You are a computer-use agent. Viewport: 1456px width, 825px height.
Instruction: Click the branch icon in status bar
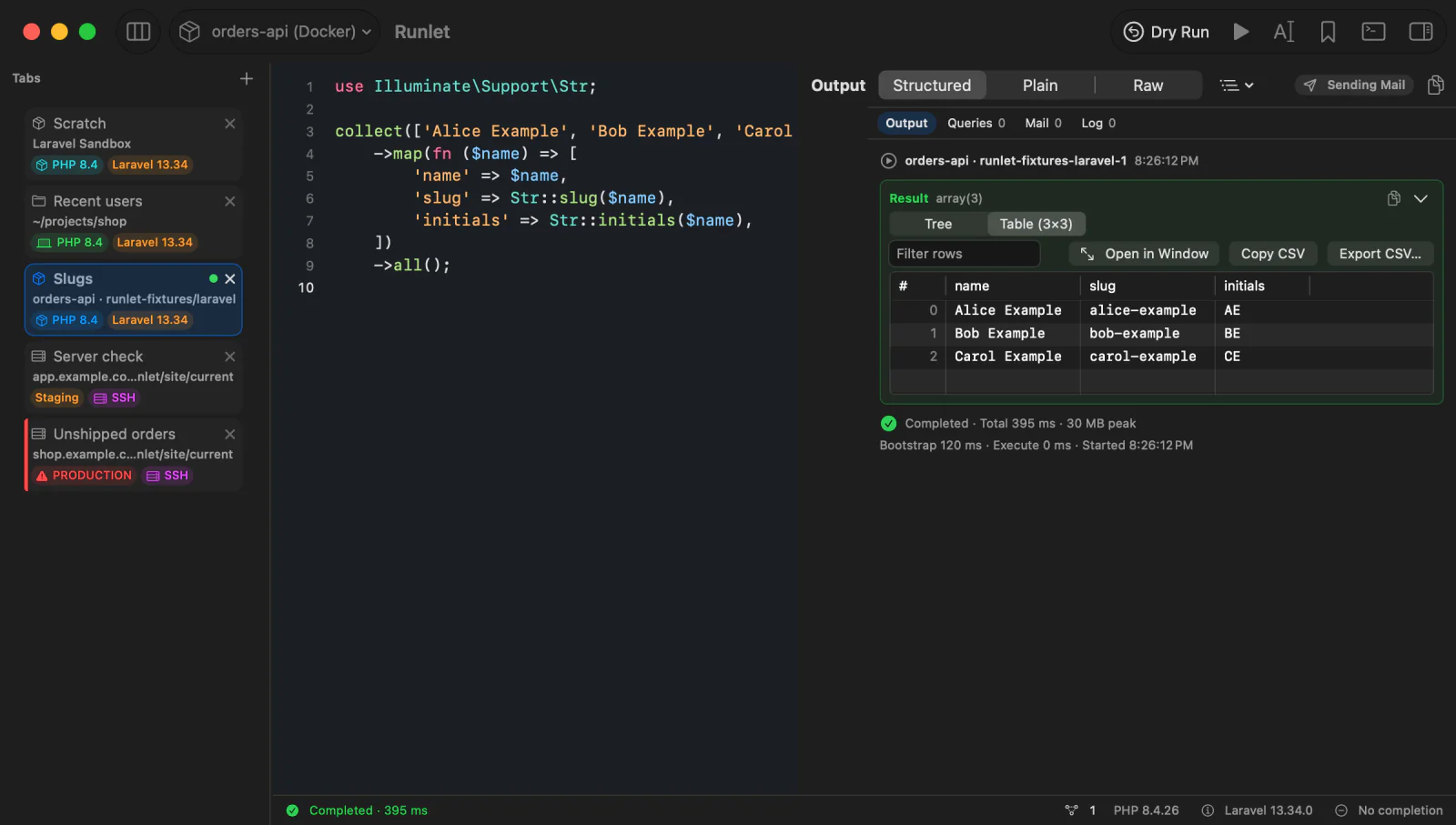coord(1071,810)
